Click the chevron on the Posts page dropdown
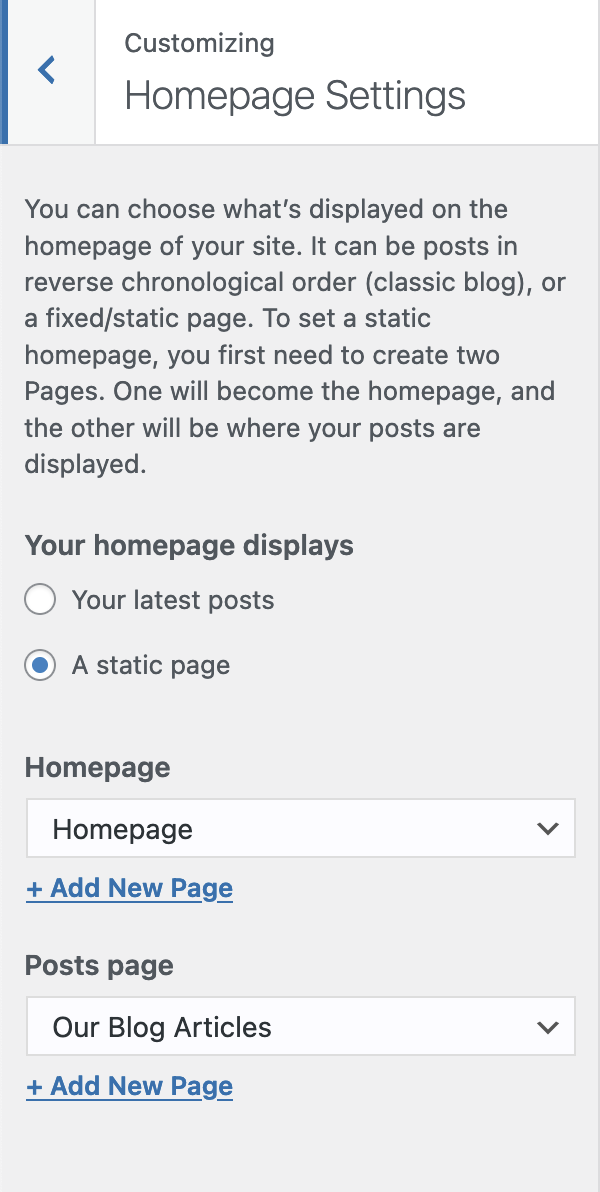This screenshot has width=600, height=1192. [x=548, y=1026]
